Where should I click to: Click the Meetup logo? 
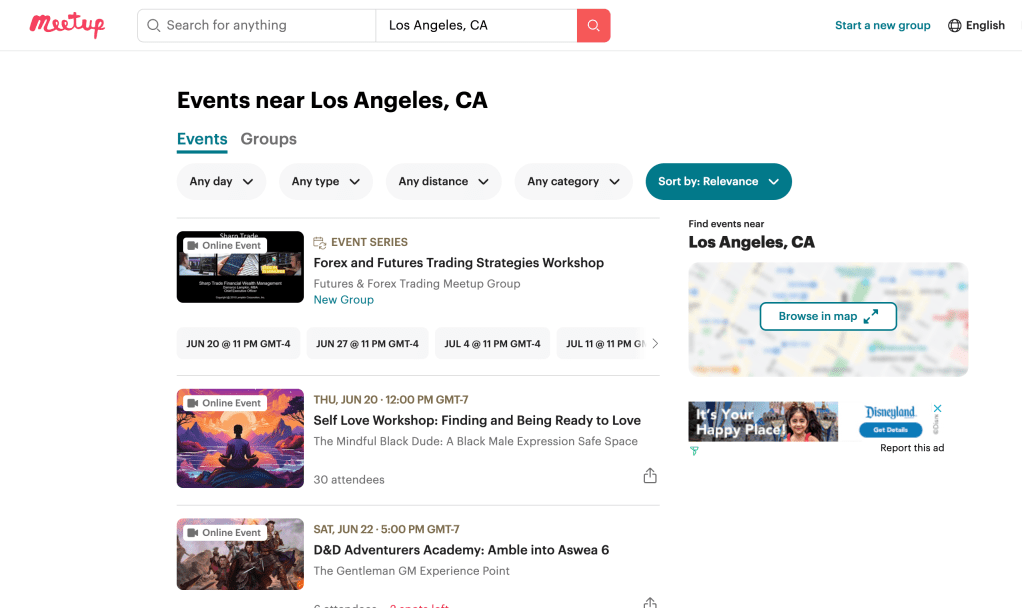coord(67,25)
